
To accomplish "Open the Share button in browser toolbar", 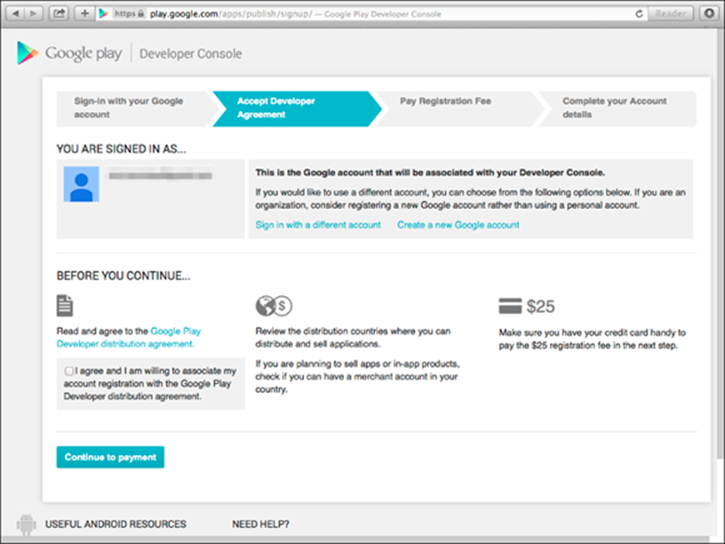I will pos(59,13).
